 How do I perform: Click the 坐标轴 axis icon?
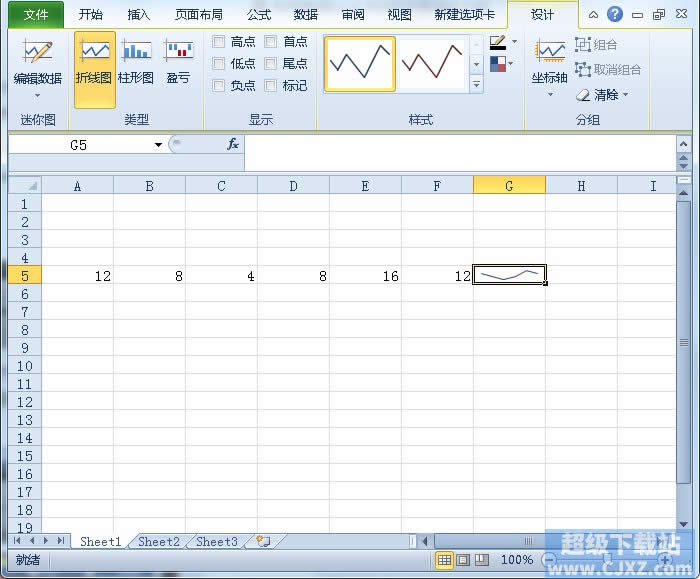coord(550,53)
